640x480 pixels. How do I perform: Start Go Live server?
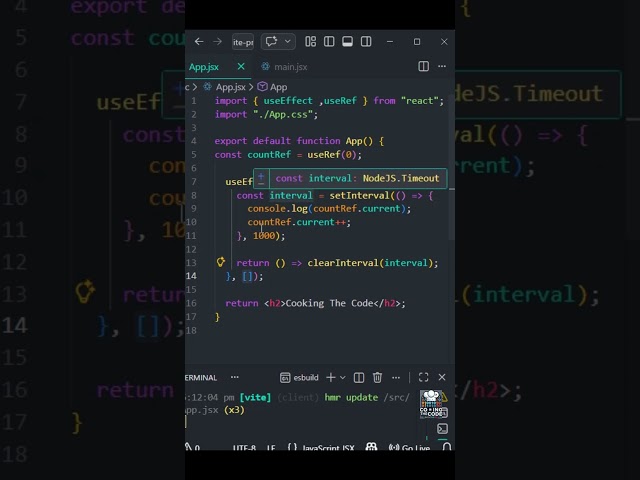(x=409, y=447)
